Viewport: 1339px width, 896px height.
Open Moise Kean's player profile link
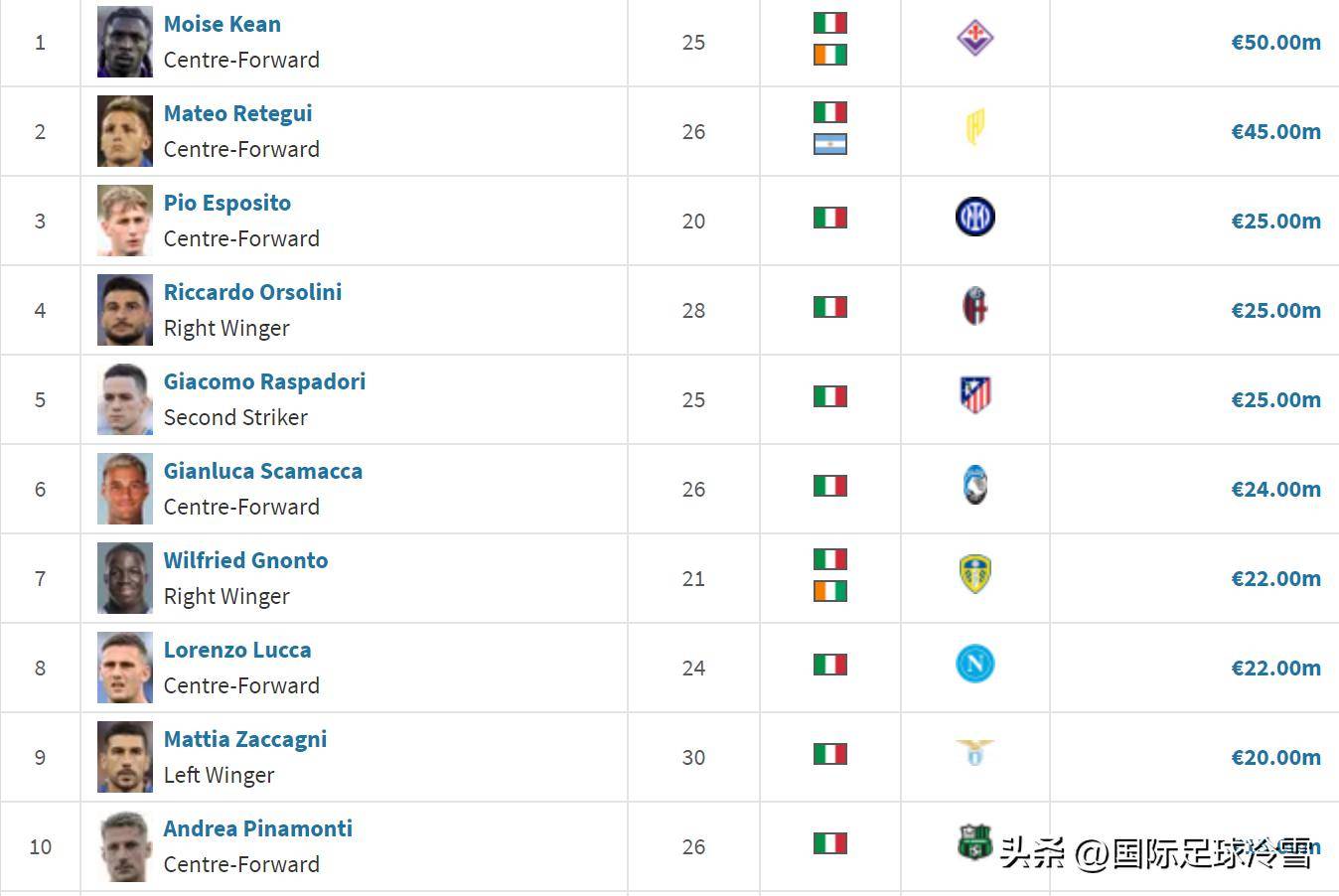pos(223,24)
